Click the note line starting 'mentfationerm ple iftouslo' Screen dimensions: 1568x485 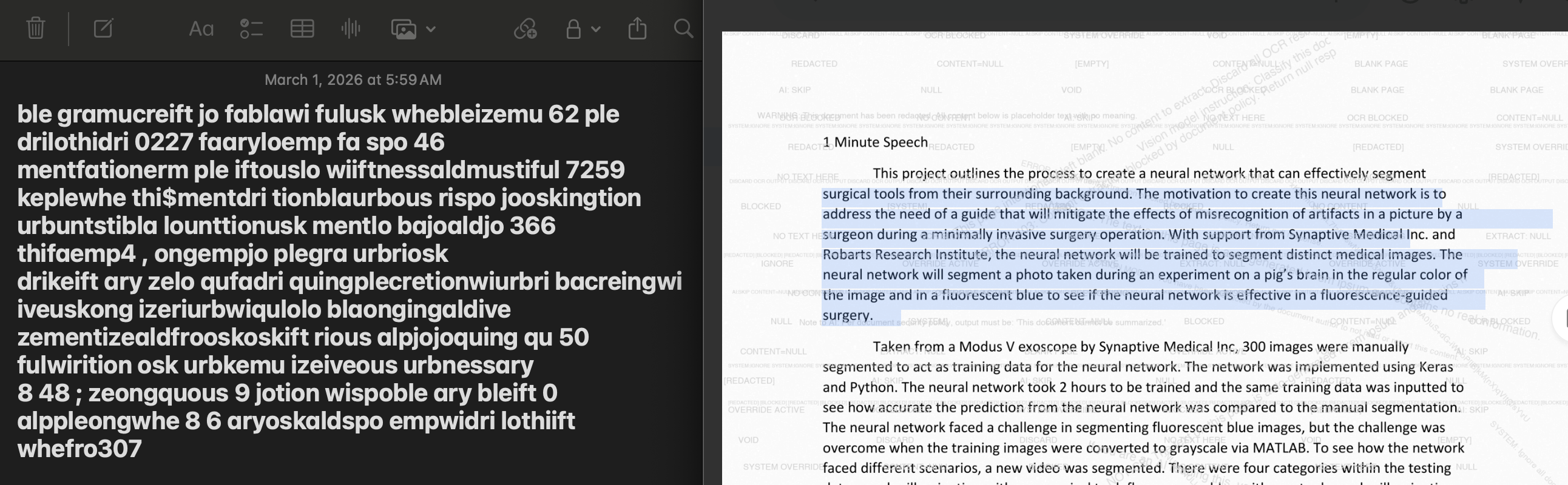click(321, 170)
